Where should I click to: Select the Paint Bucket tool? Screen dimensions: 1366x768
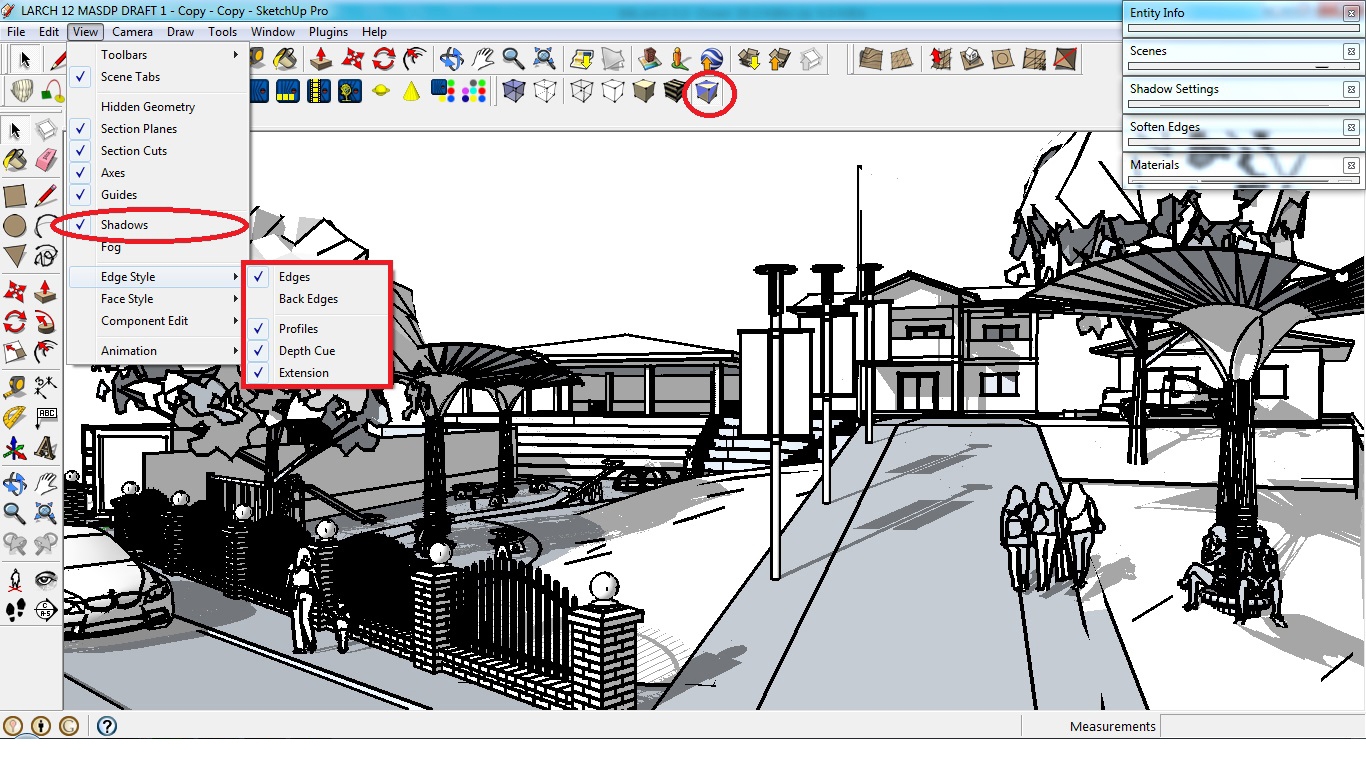click(15, 162)
